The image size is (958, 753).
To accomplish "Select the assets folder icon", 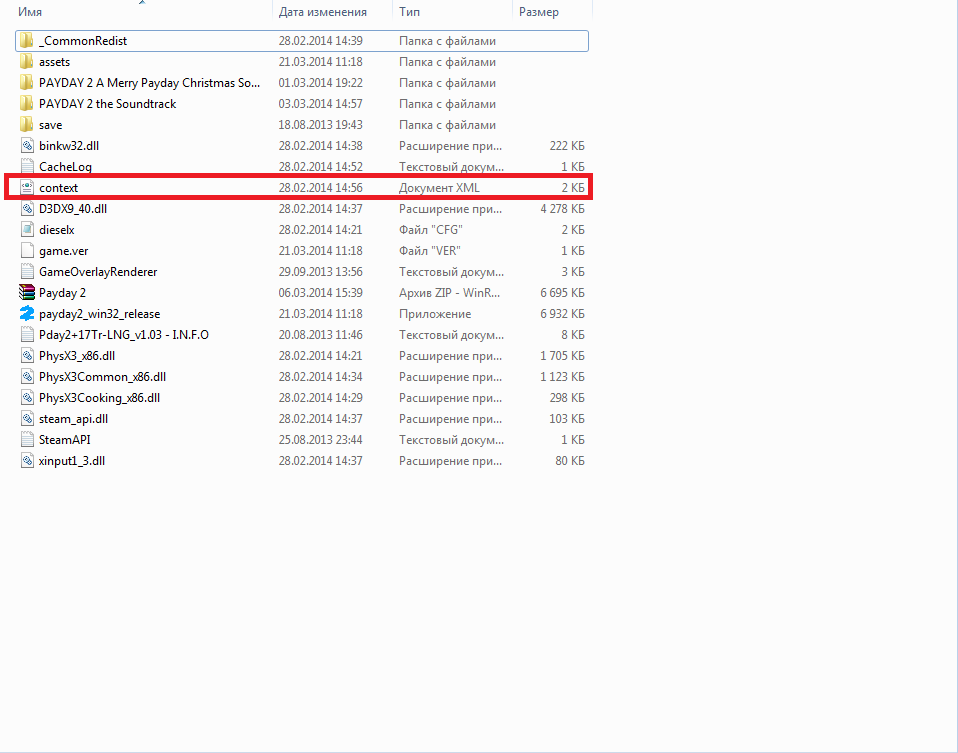I will [x=27, y=62].
